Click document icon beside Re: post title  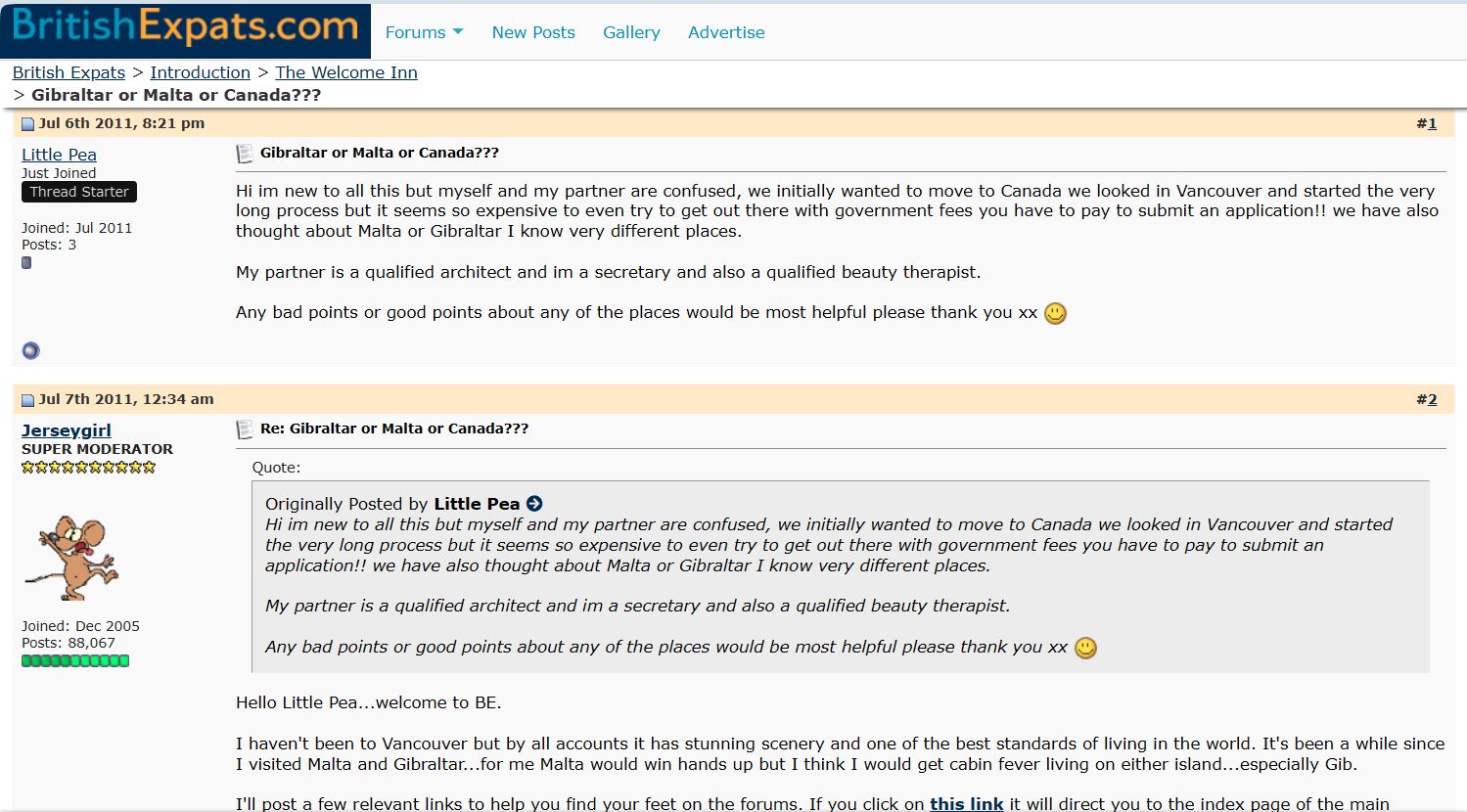click(x=245, y=429)
